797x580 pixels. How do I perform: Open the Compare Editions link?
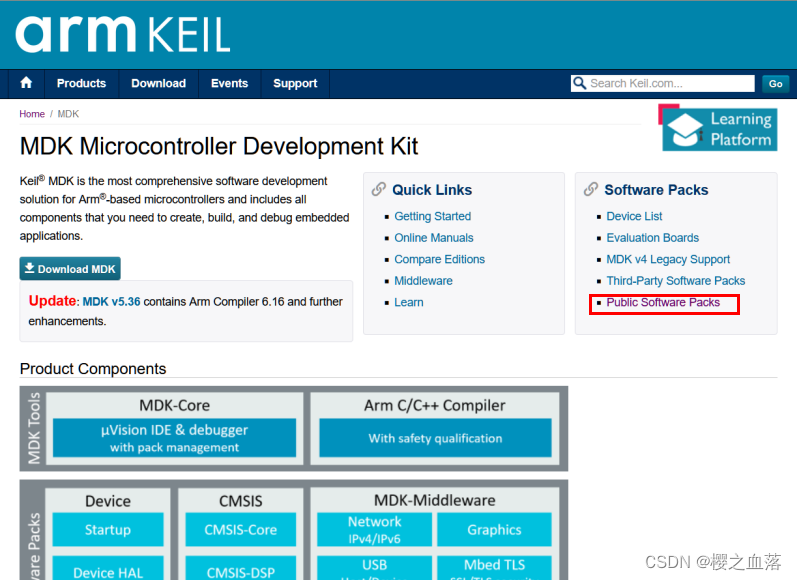click(440, 259)
